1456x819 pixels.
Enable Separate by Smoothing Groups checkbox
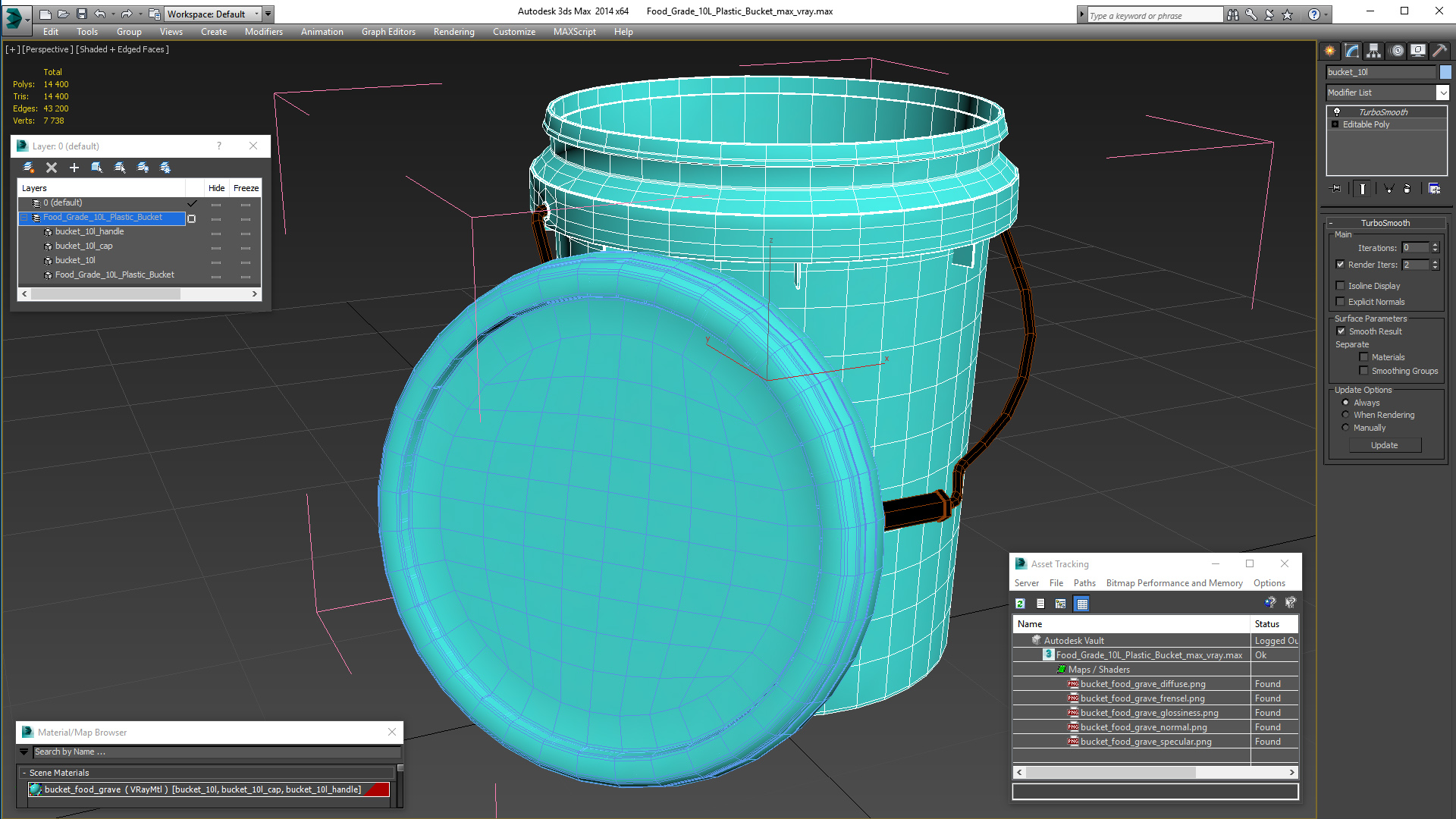click(x=1364, y=371)
